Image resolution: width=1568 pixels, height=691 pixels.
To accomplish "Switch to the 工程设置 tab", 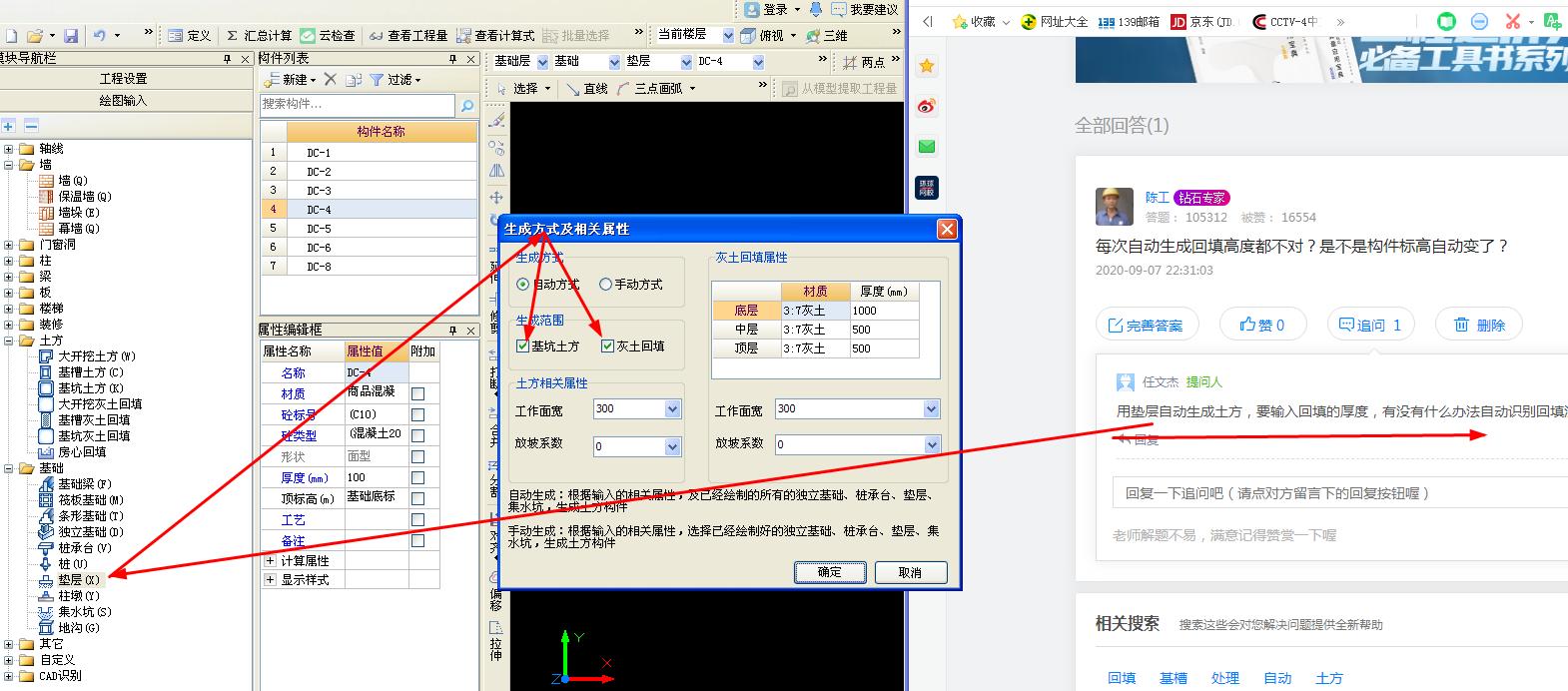I will click(x=124, y=79).
